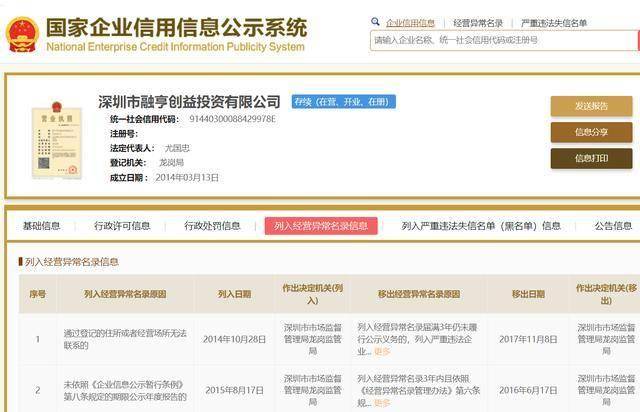
Task: Select the 严重违法失信名单 search category
Action: (x=553, y=23)
